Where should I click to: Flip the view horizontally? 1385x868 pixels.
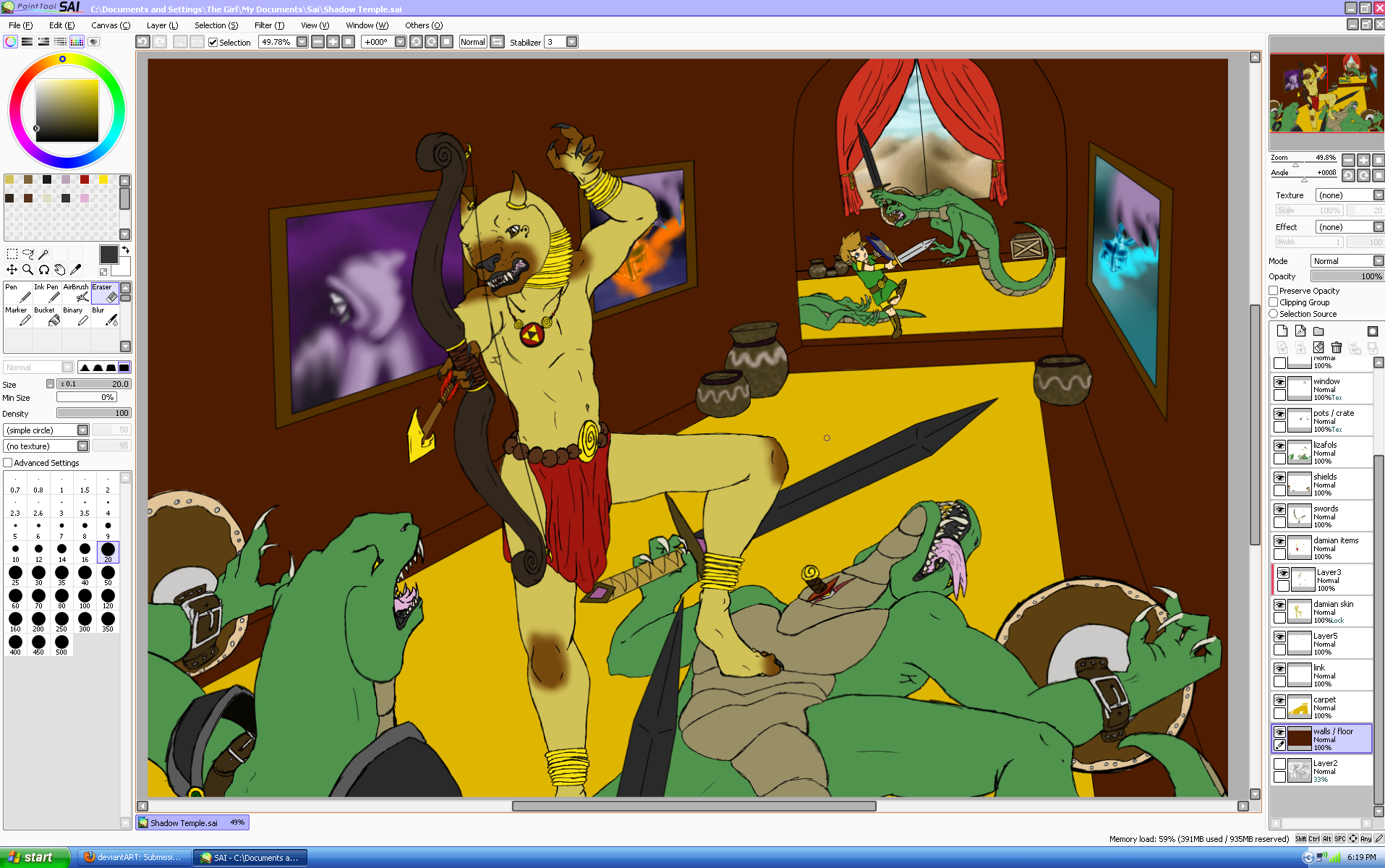pyautogui.click(x=498, y=42)
